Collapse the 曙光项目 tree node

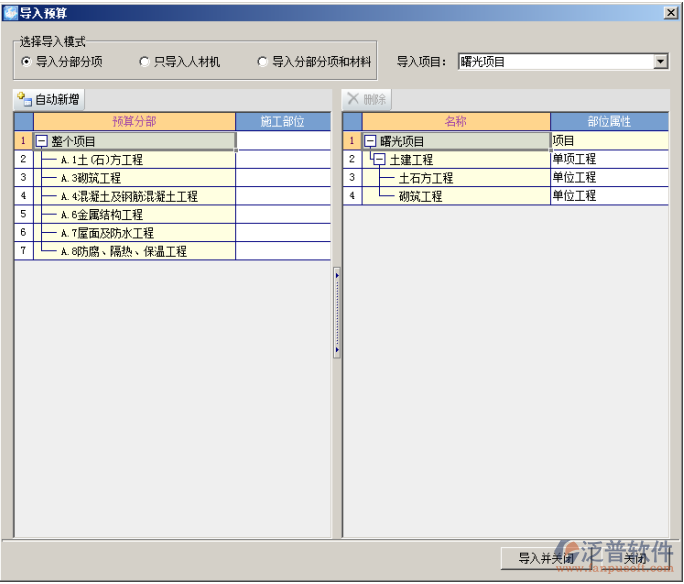[x=370, y=141]
